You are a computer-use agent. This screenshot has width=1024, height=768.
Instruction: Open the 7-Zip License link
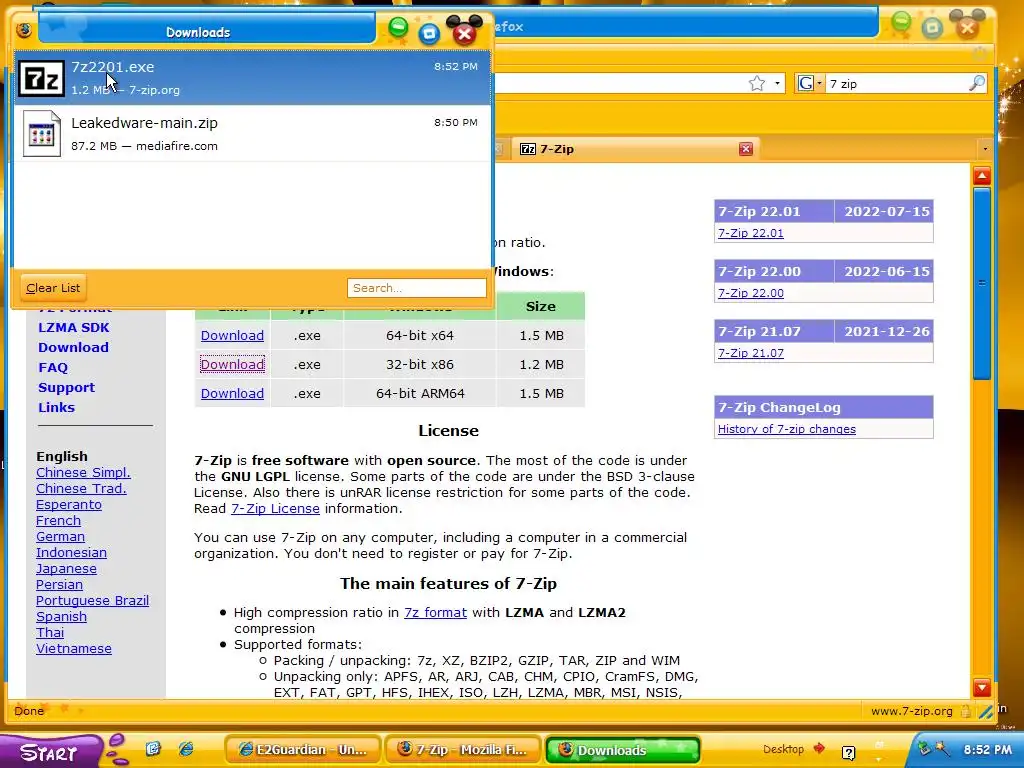[x=275, y=509]
